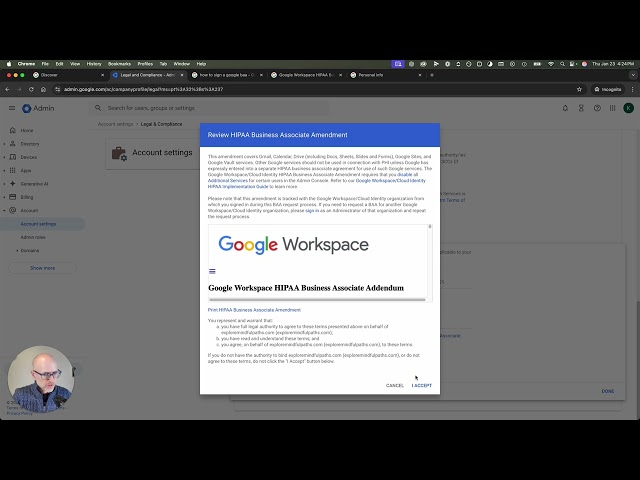Click the search field for users, groups or settings
The image size is (640, 480).
pos(210,108)
